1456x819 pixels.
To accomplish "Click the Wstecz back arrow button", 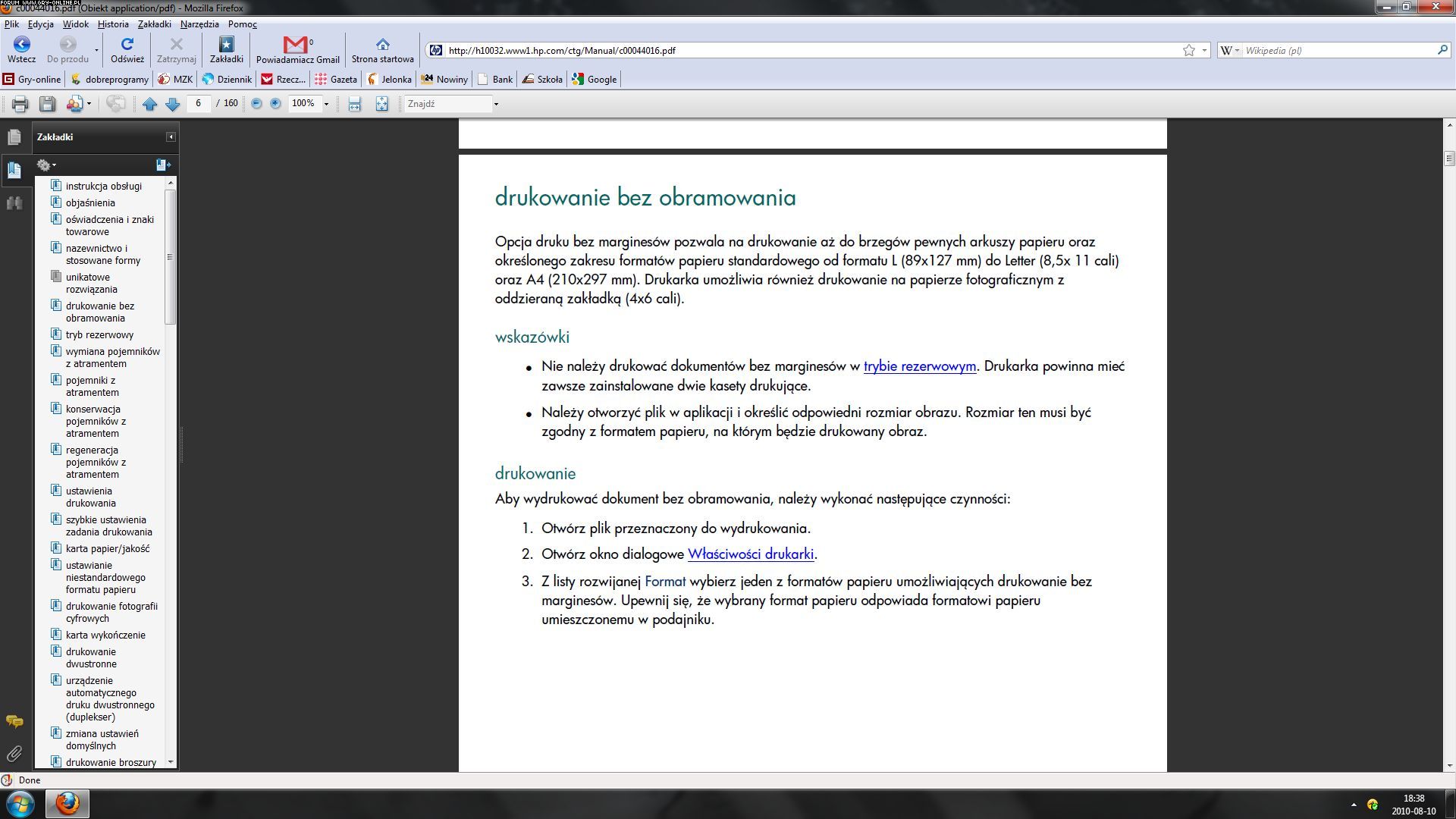I will tap(21, 44).
